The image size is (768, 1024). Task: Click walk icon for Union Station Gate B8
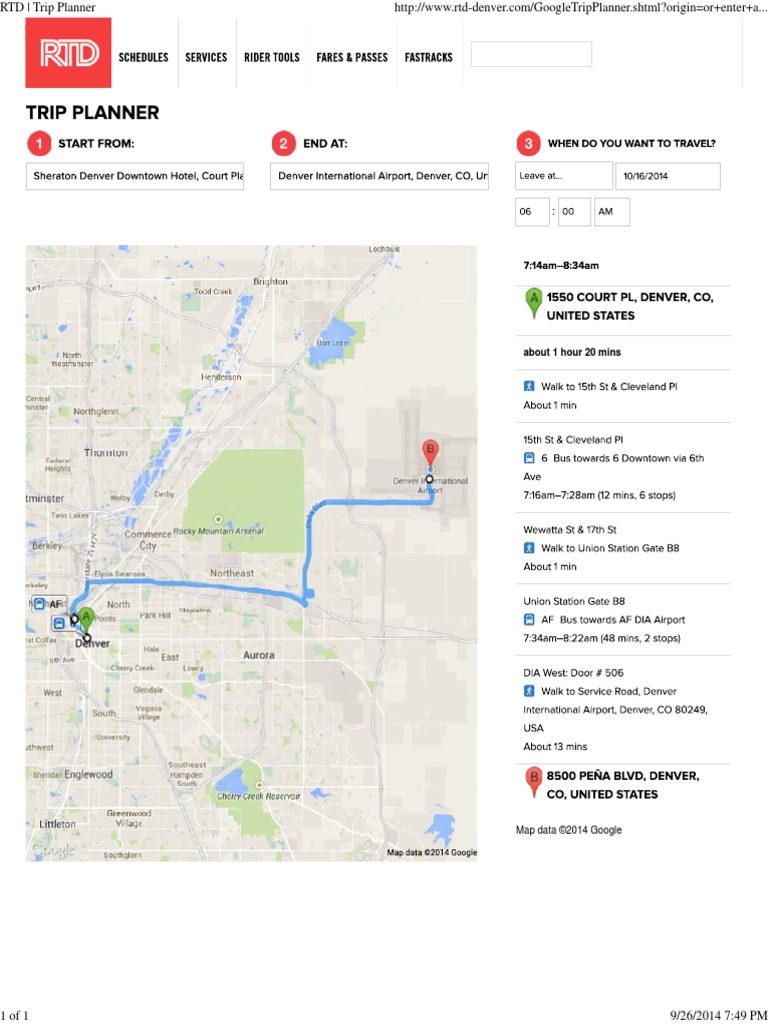[529, 549]
